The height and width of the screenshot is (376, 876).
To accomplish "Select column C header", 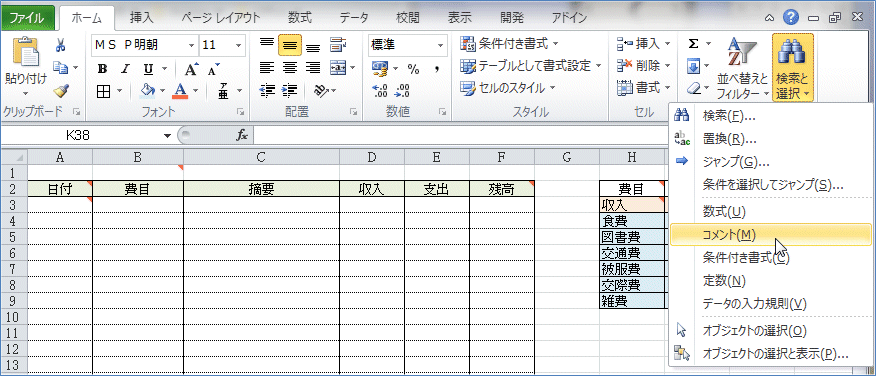I will click(x=261, y=158).
